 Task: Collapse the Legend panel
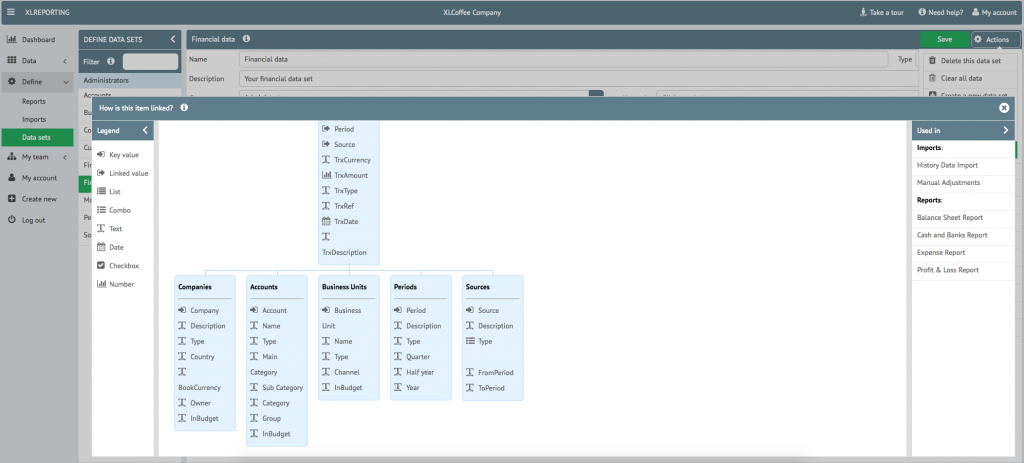(x=145, y=130)
